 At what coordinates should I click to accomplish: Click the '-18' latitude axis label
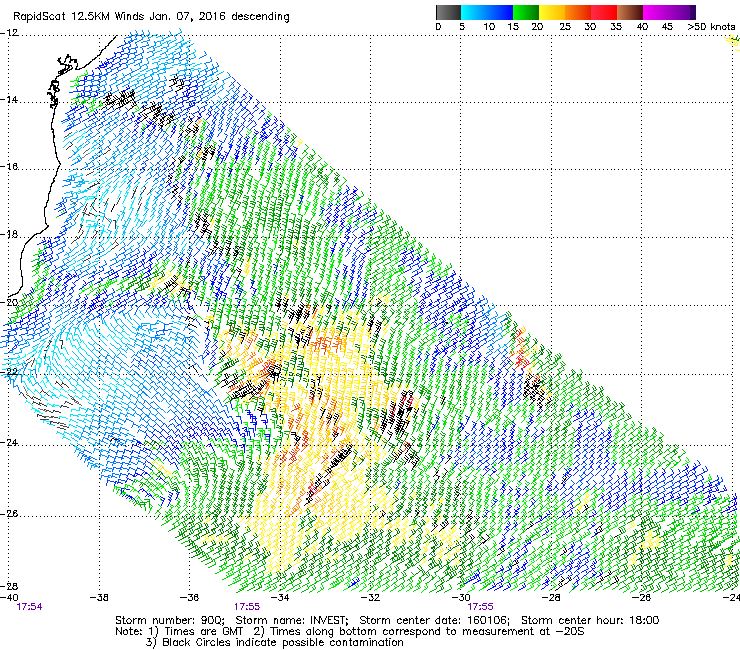tap(9, 235)
